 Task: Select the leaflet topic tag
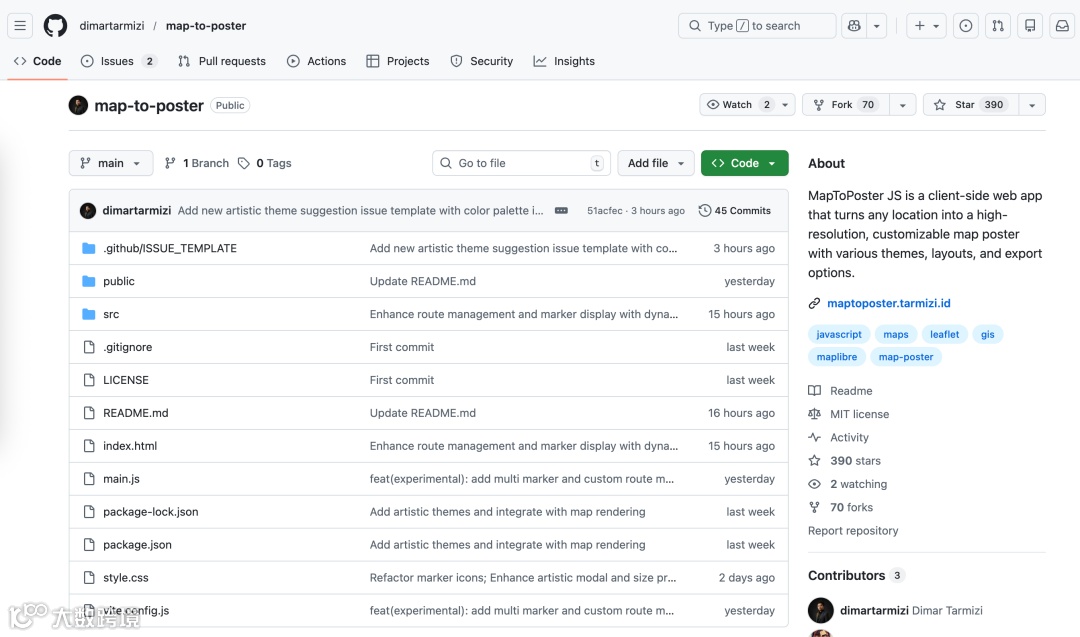(944, 334)
